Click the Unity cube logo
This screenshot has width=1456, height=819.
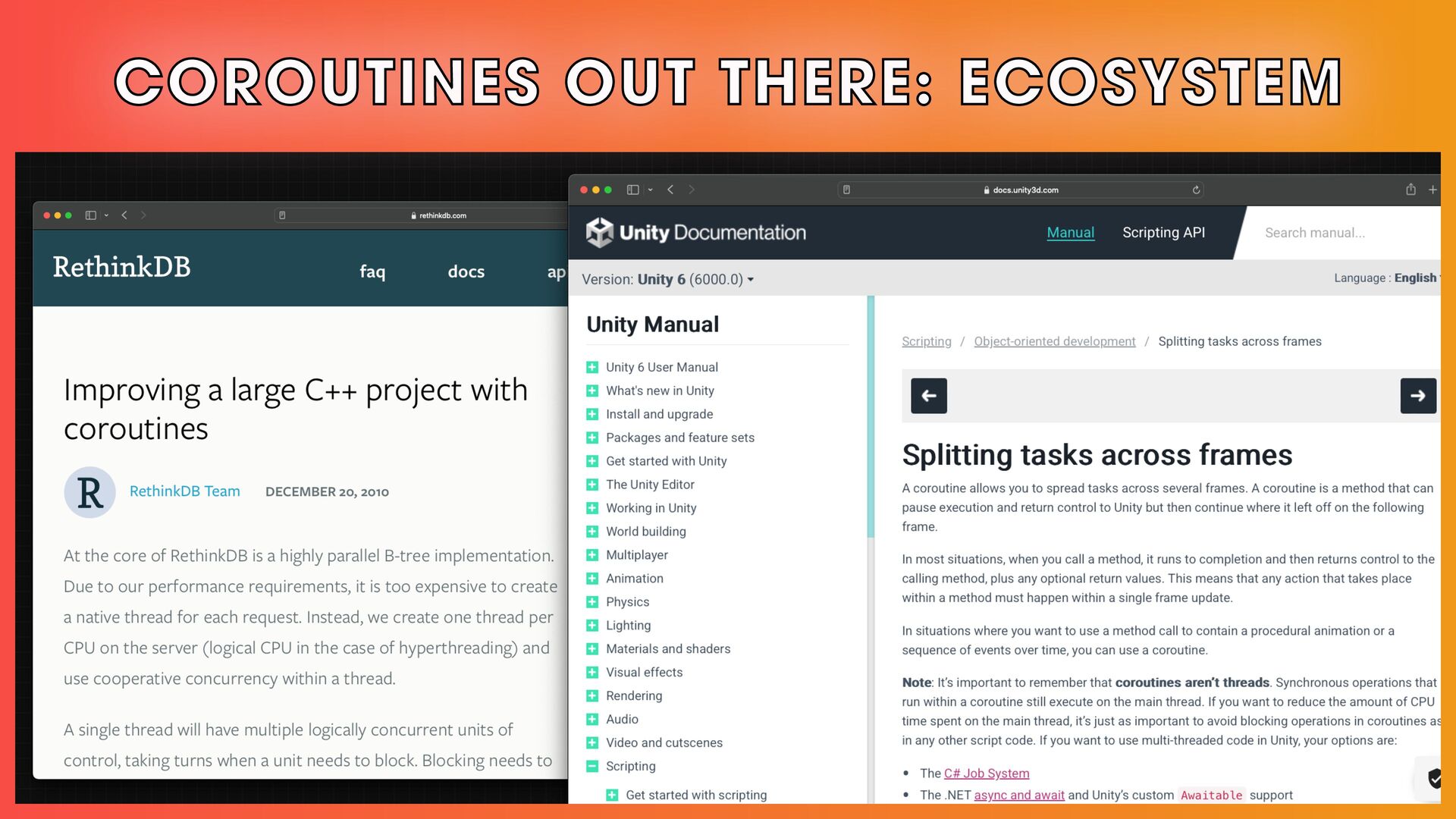(x=599, y=233)
